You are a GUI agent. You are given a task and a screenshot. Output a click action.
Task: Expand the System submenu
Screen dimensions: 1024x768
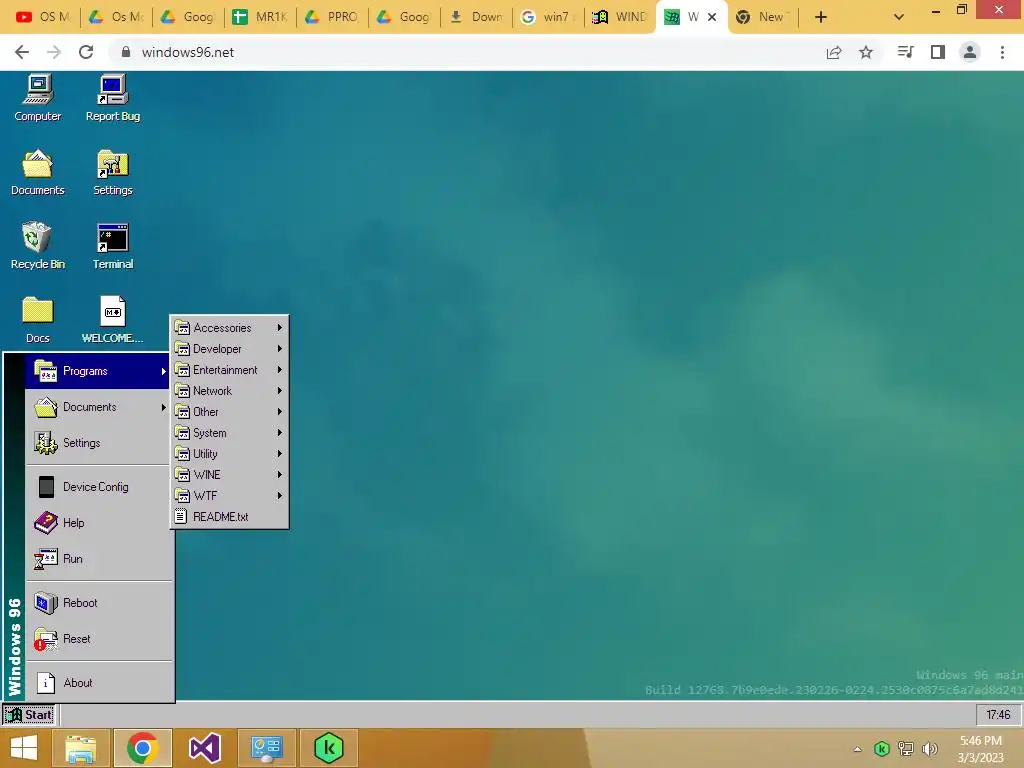[x=229, y=432]
